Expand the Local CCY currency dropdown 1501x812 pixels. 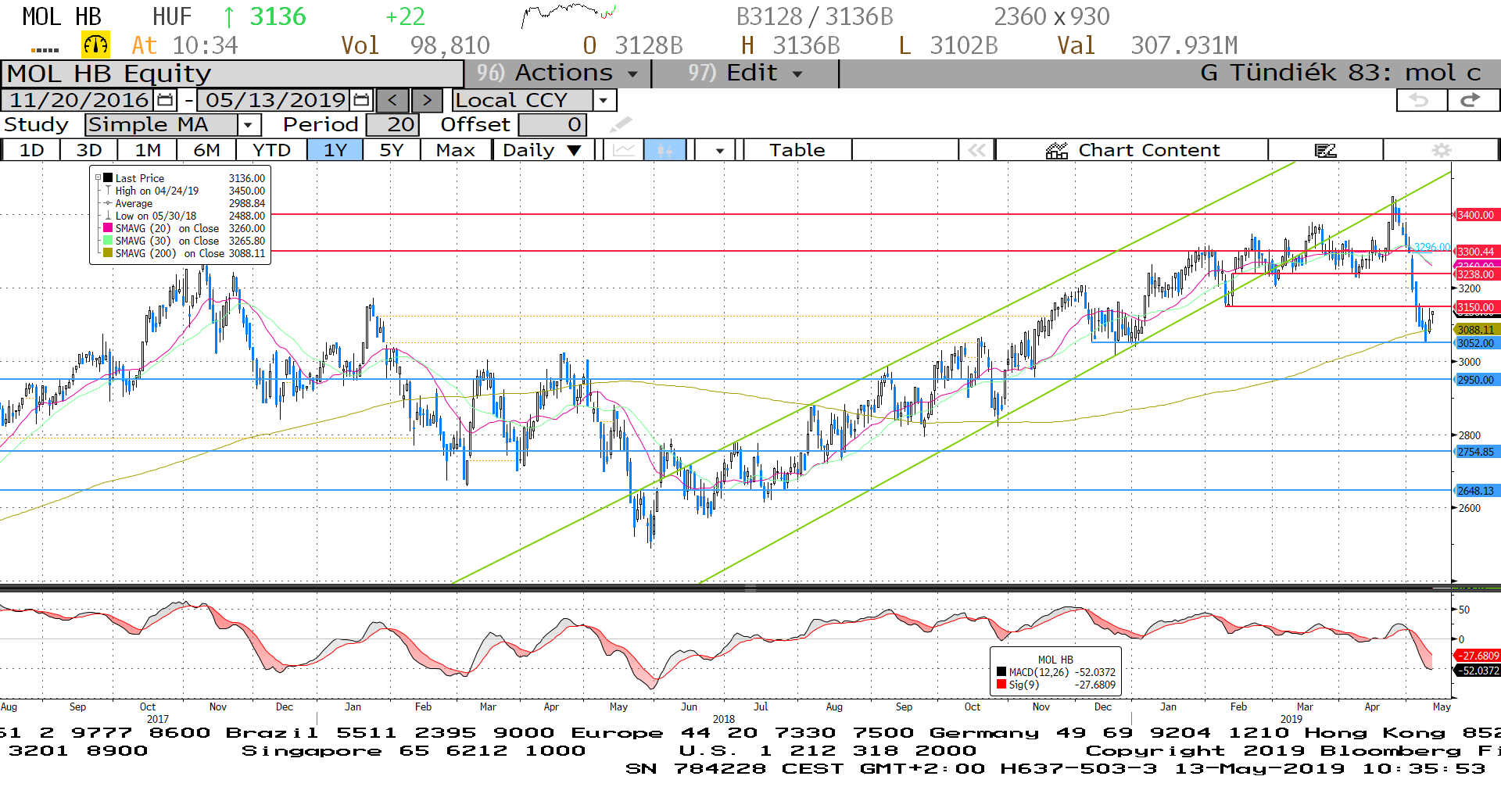(x=603, y=100)
